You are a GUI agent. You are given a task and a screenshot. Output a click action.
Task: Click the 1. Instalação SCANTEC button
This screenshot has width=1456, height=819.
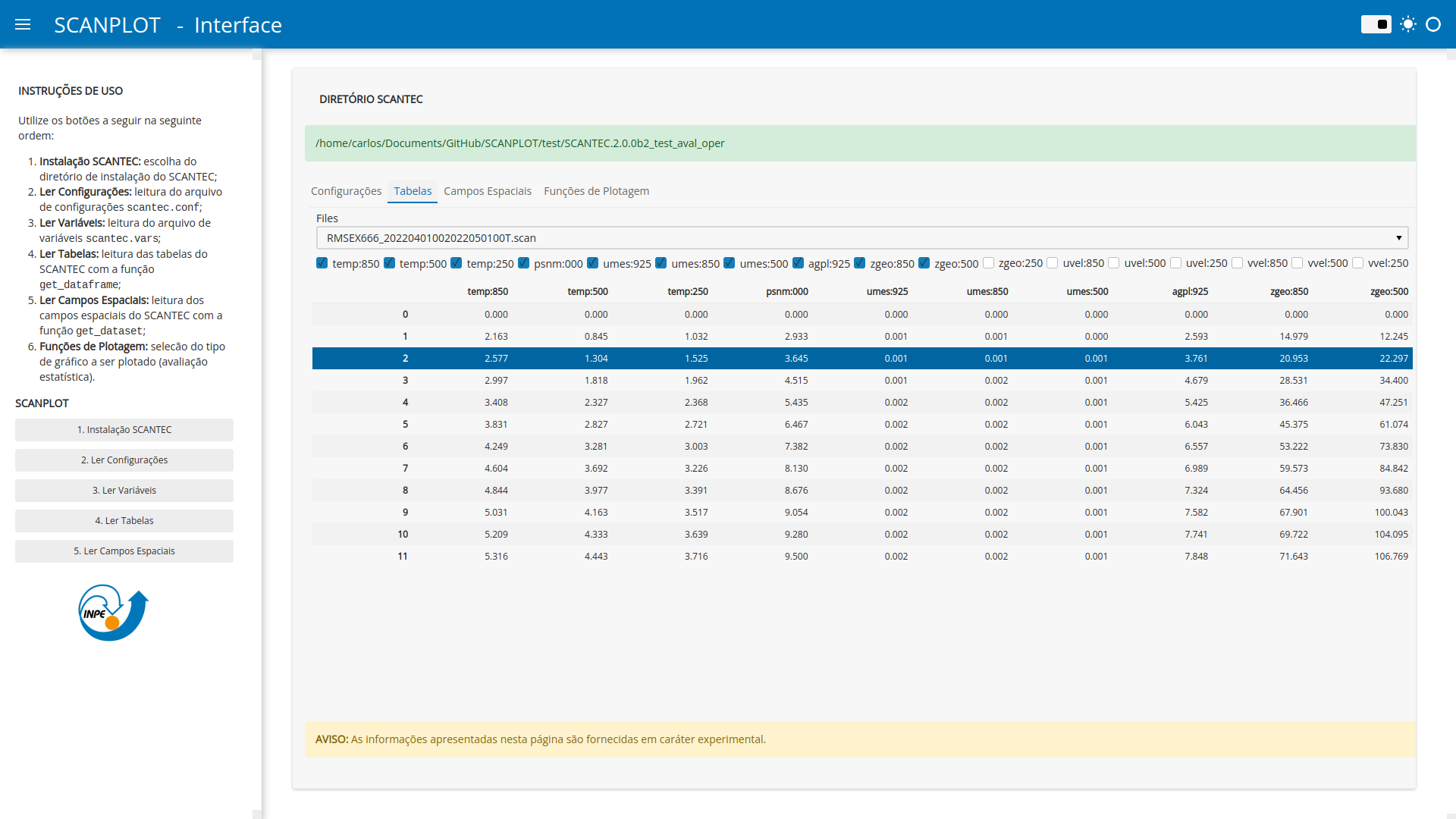(124, 430)
